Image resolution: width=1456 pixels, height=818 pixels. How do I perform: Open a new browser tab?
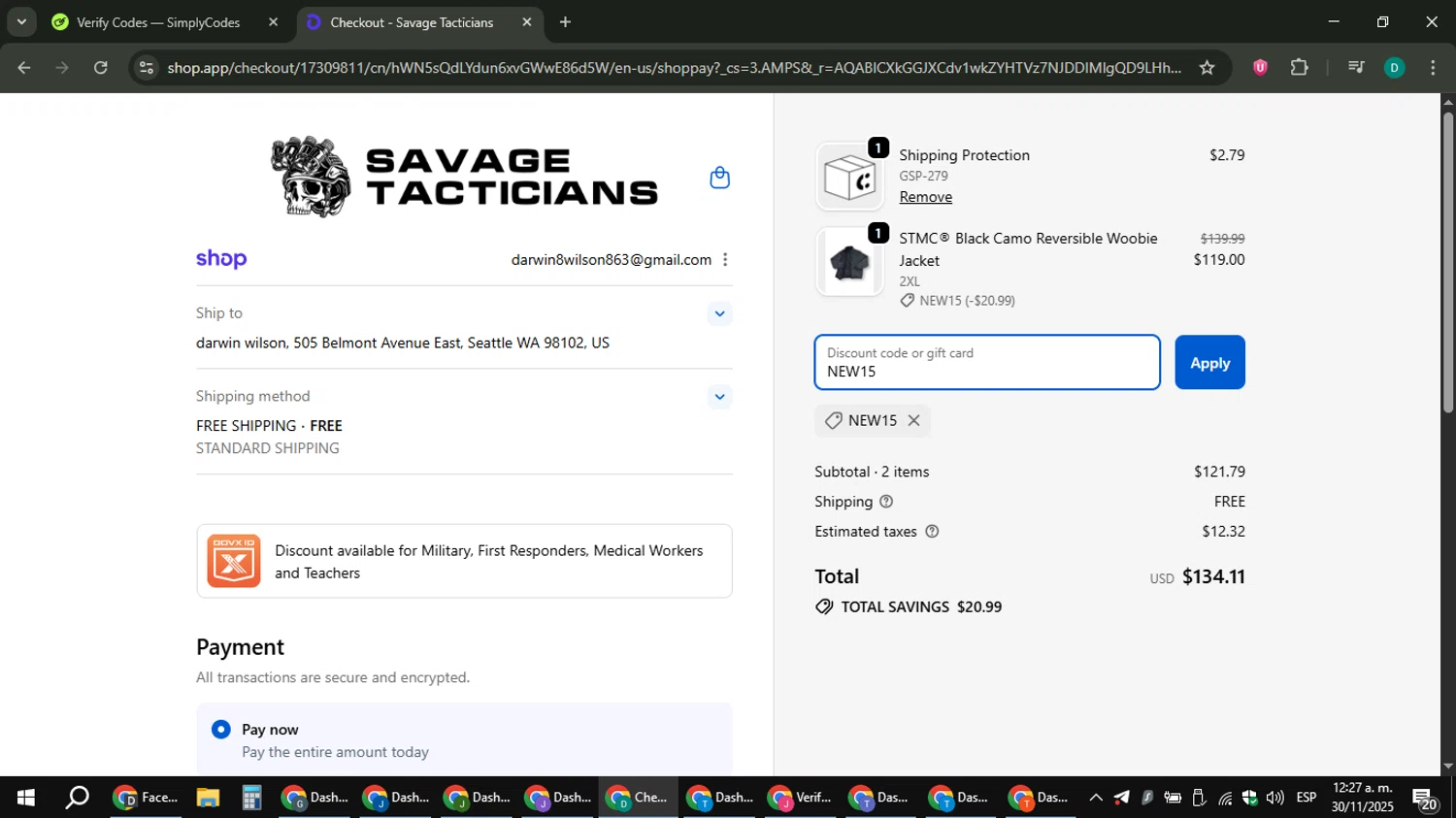pyautogui.click(x=565, y=22)
